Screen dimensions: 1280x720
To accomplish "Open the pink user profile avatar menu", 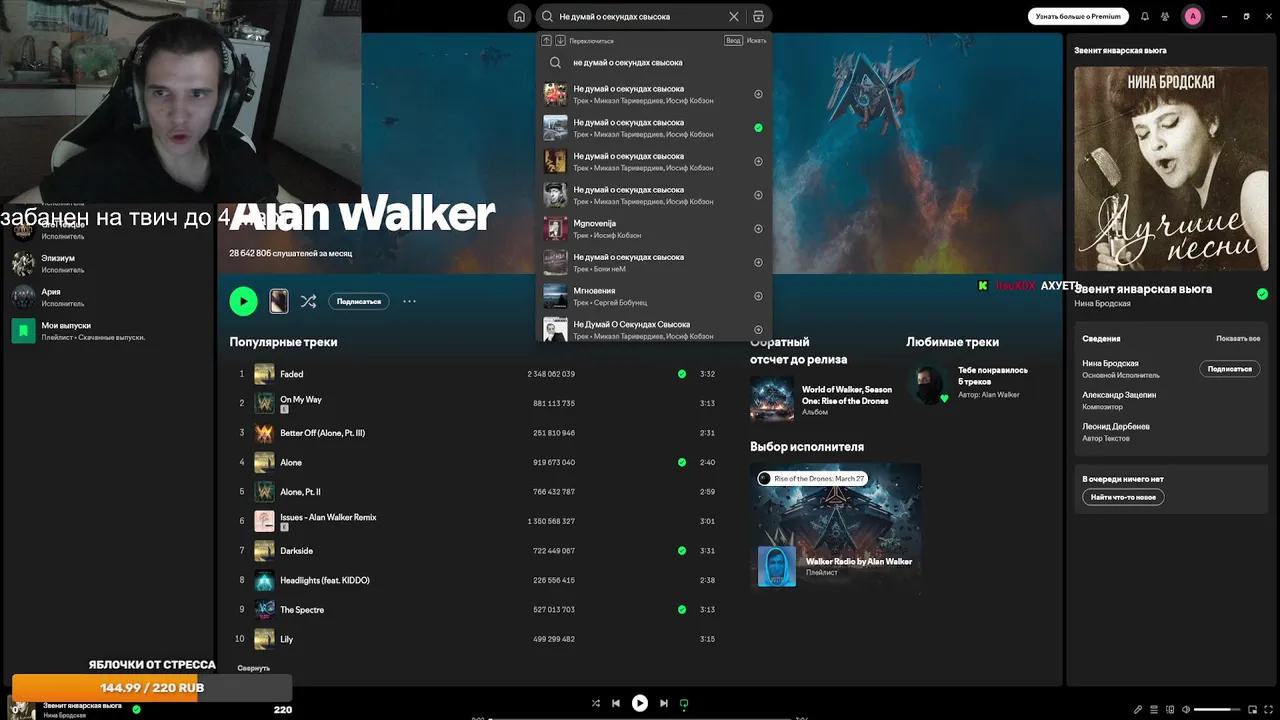I will tap(1193, 16).
